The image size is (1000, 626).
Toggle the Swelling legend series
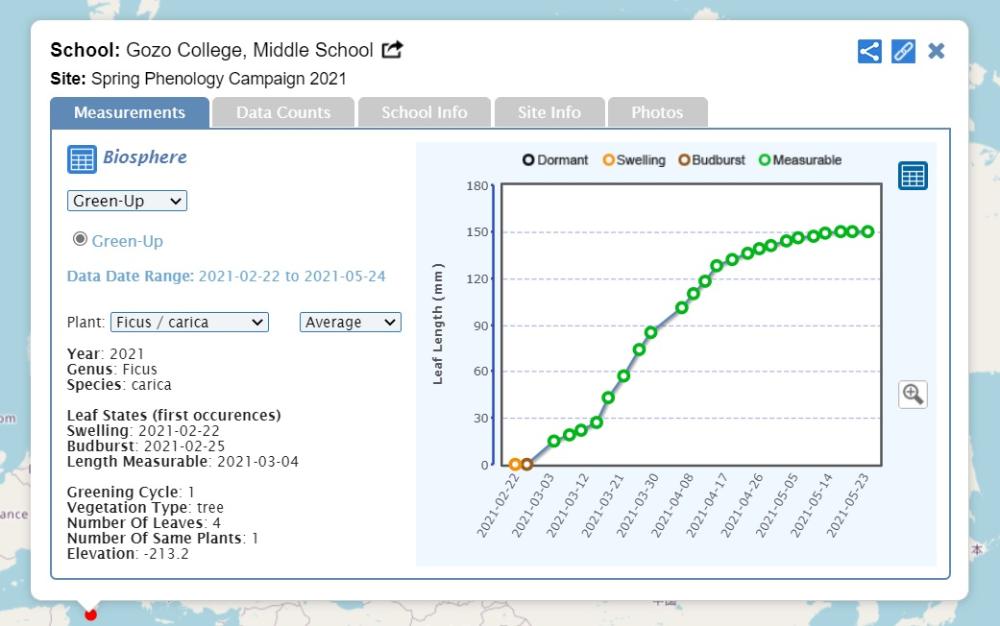634,160
